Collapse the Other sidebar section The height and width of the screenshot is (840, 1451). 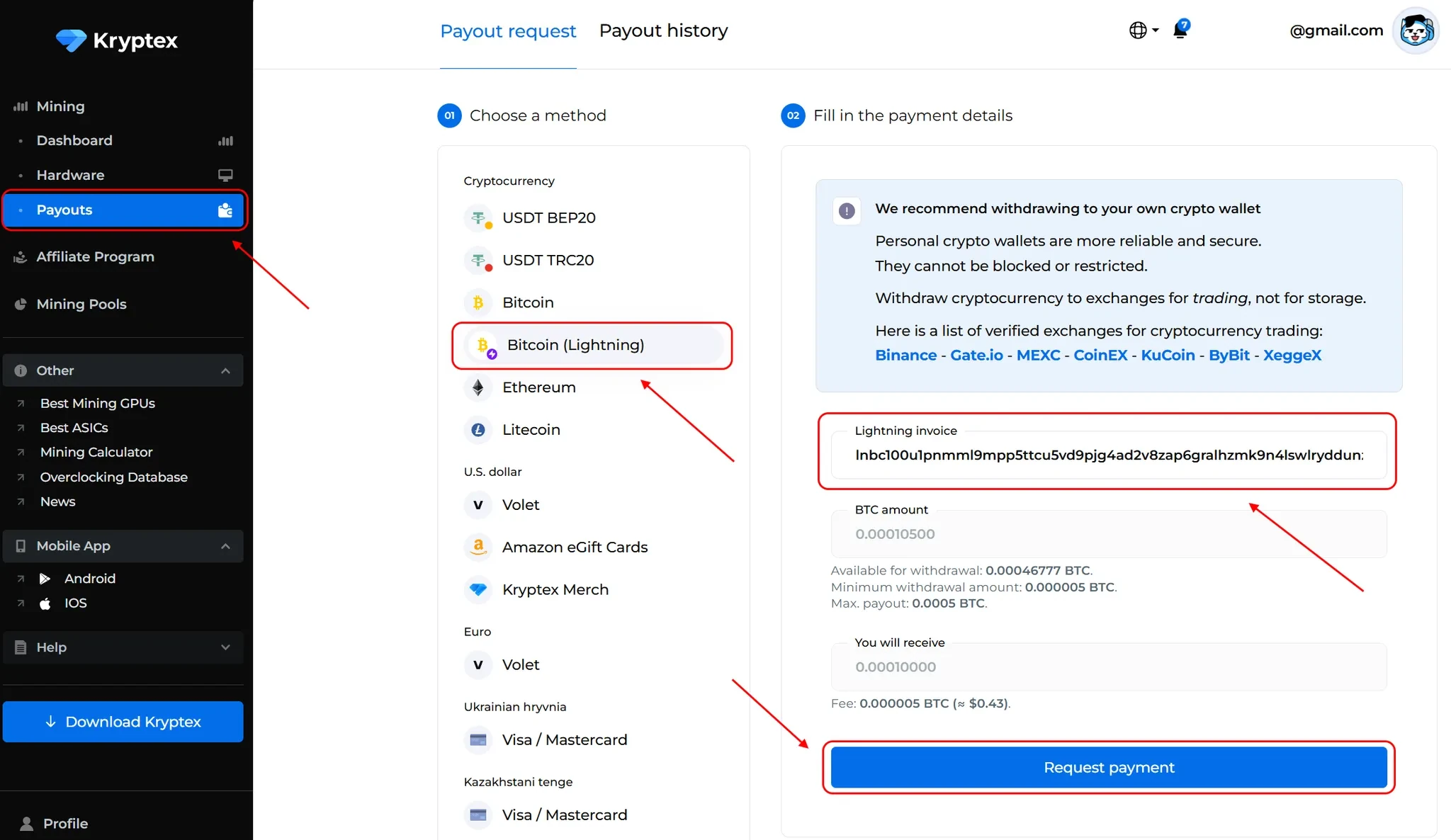coord(225,370)
